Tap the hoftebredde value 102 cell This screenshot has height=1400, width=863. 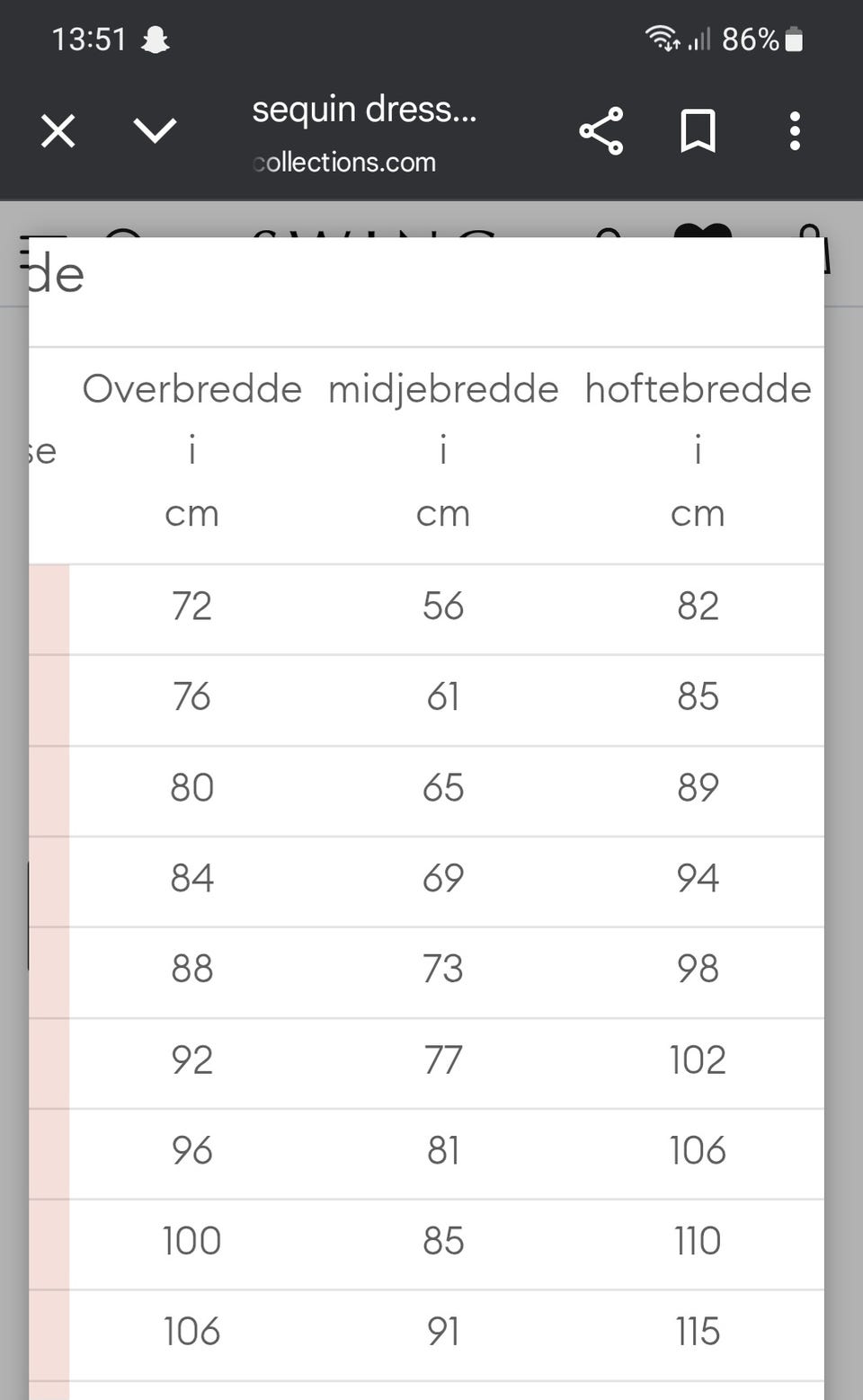point(698,1060)
